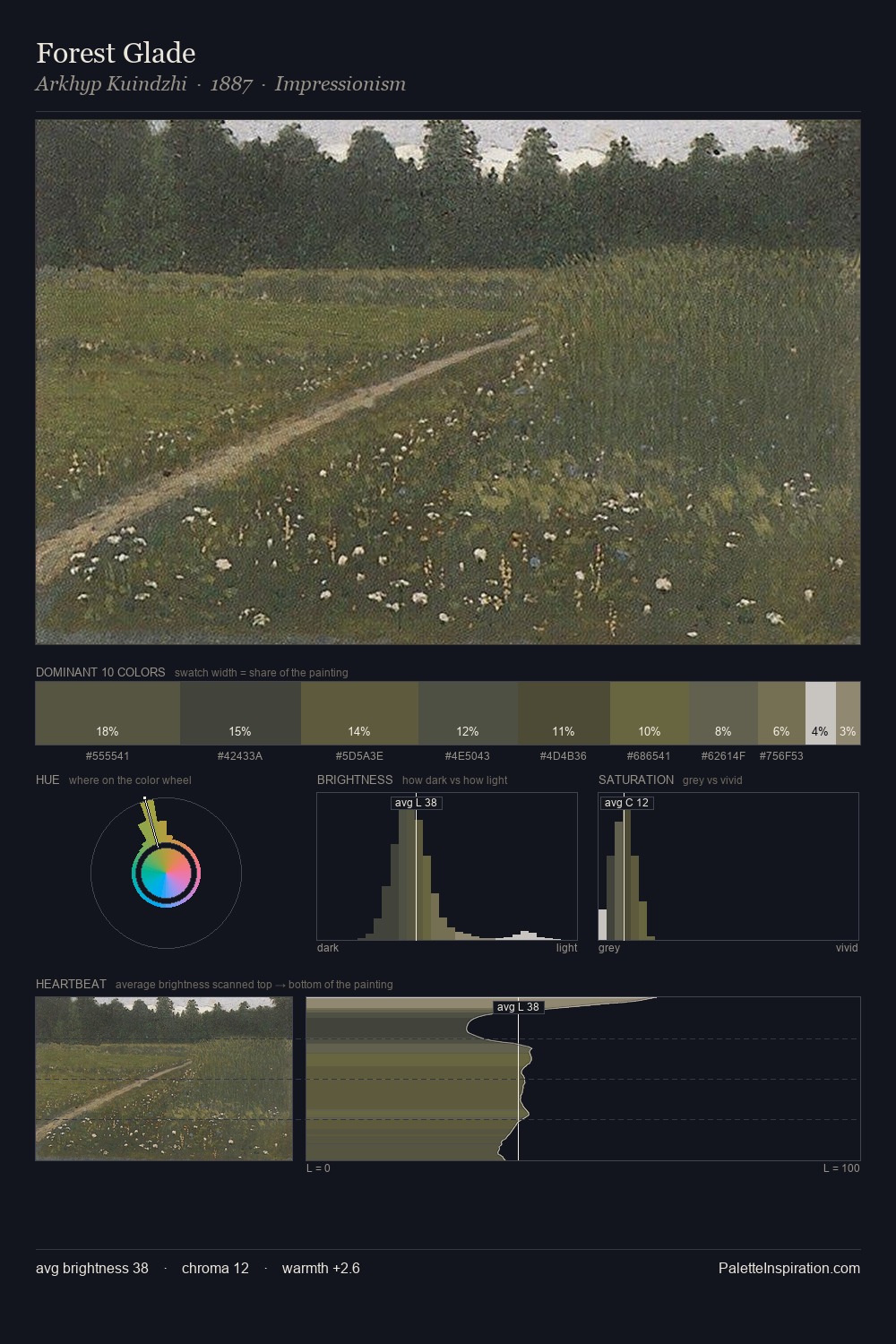The width and height of the screenshot is (896, 1344).
Task: Click the '#5D5A3E' hex code
Action: pos(359,756)
